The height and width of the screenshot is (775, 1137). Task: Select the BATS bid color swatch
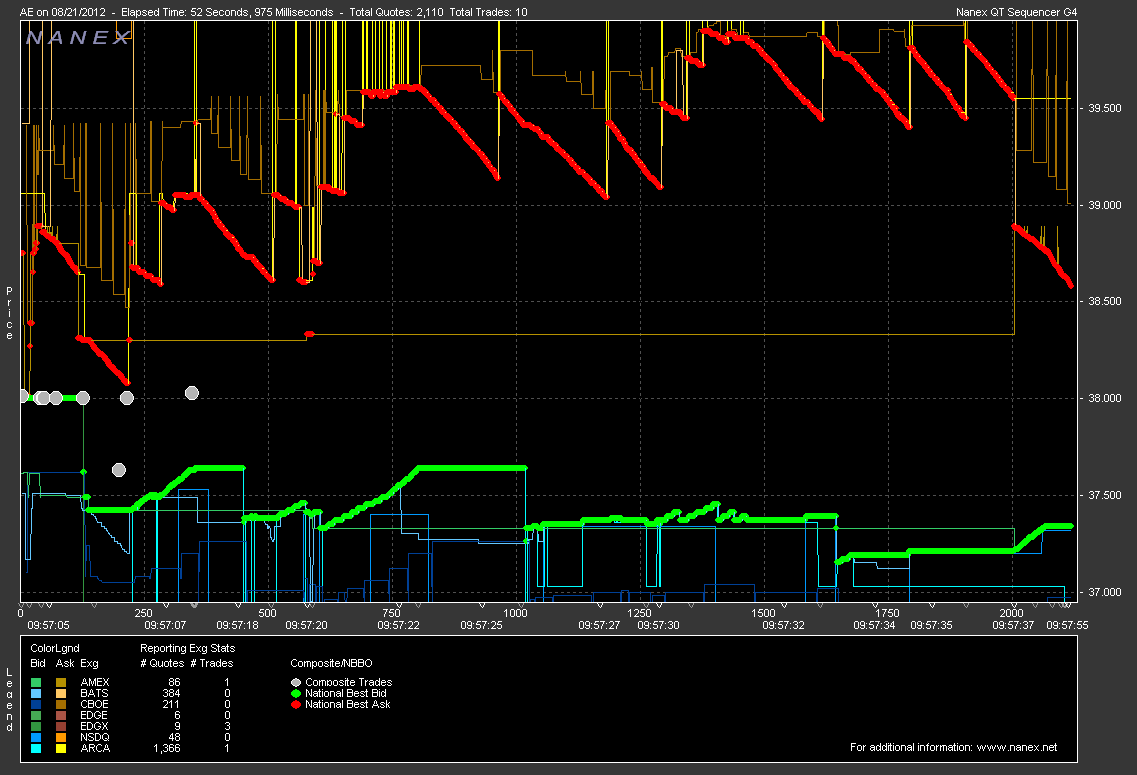pos(36,693)
